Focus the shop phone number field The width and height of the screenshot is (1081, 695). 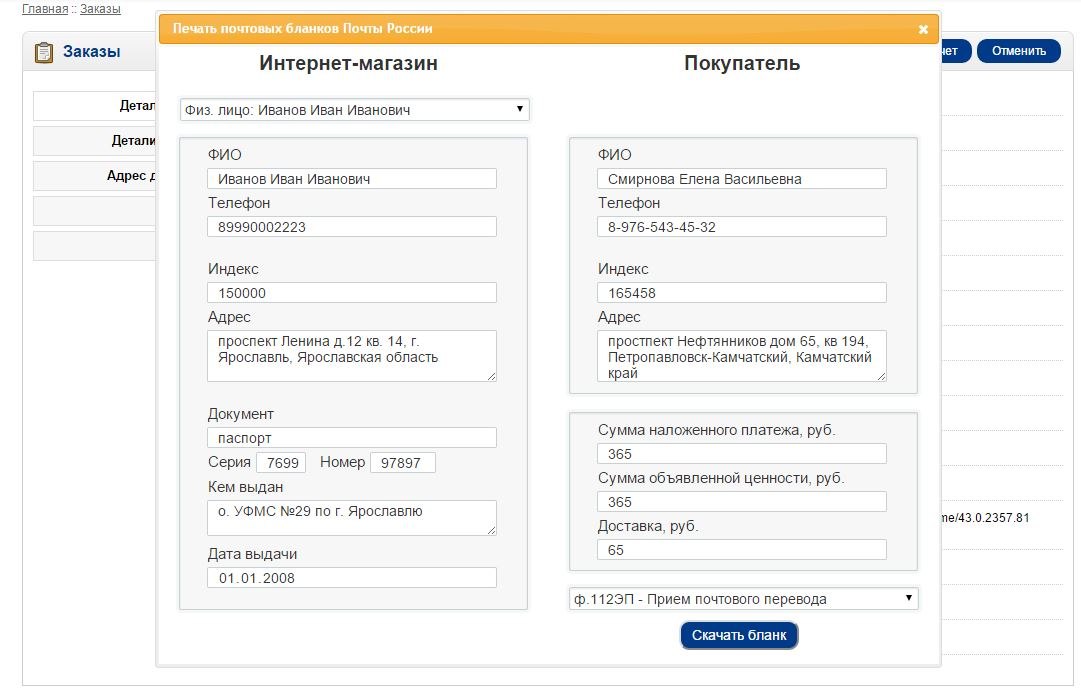[352, 227]
